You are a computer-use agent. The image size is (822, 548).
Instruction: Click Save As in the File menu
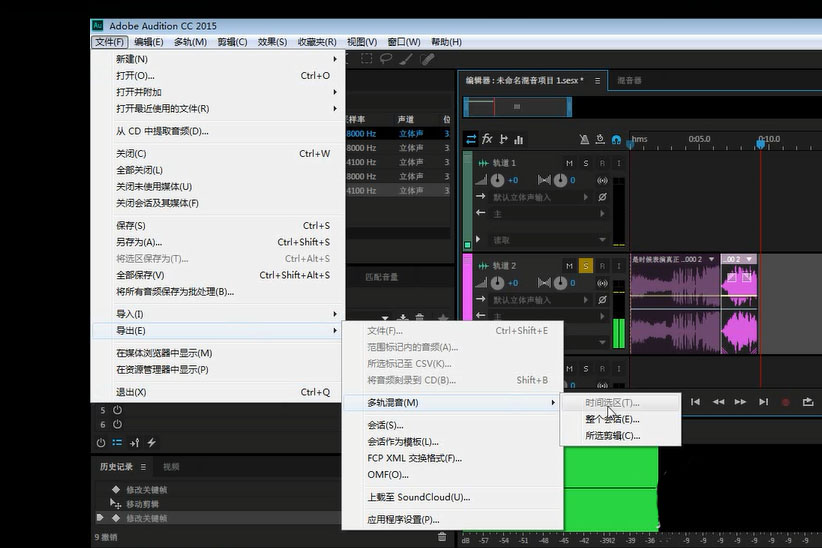click(138, 242)
